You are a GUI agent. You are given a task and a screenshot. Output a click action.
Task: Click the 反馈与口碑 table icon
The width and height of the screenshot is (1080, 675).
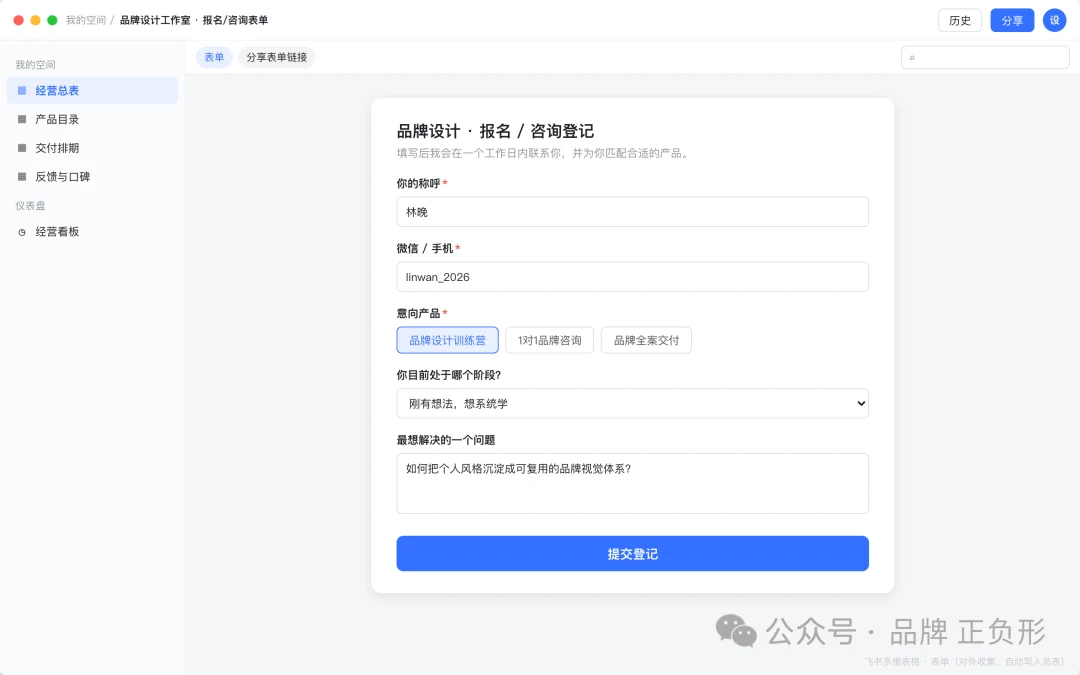coord(22,177)
